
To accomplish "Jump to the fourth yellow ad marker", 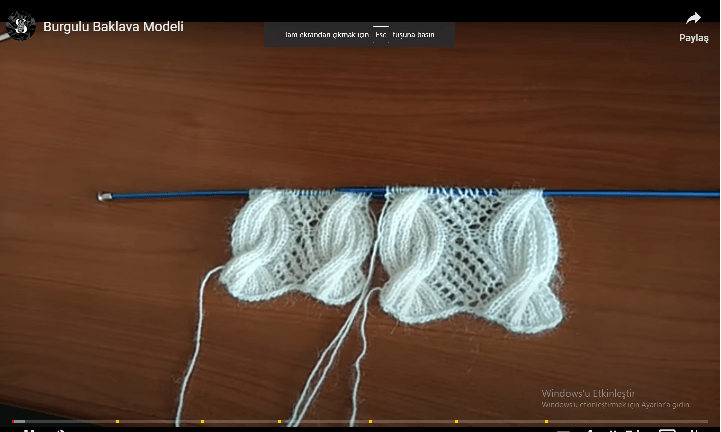I will (x=370, y=421).
